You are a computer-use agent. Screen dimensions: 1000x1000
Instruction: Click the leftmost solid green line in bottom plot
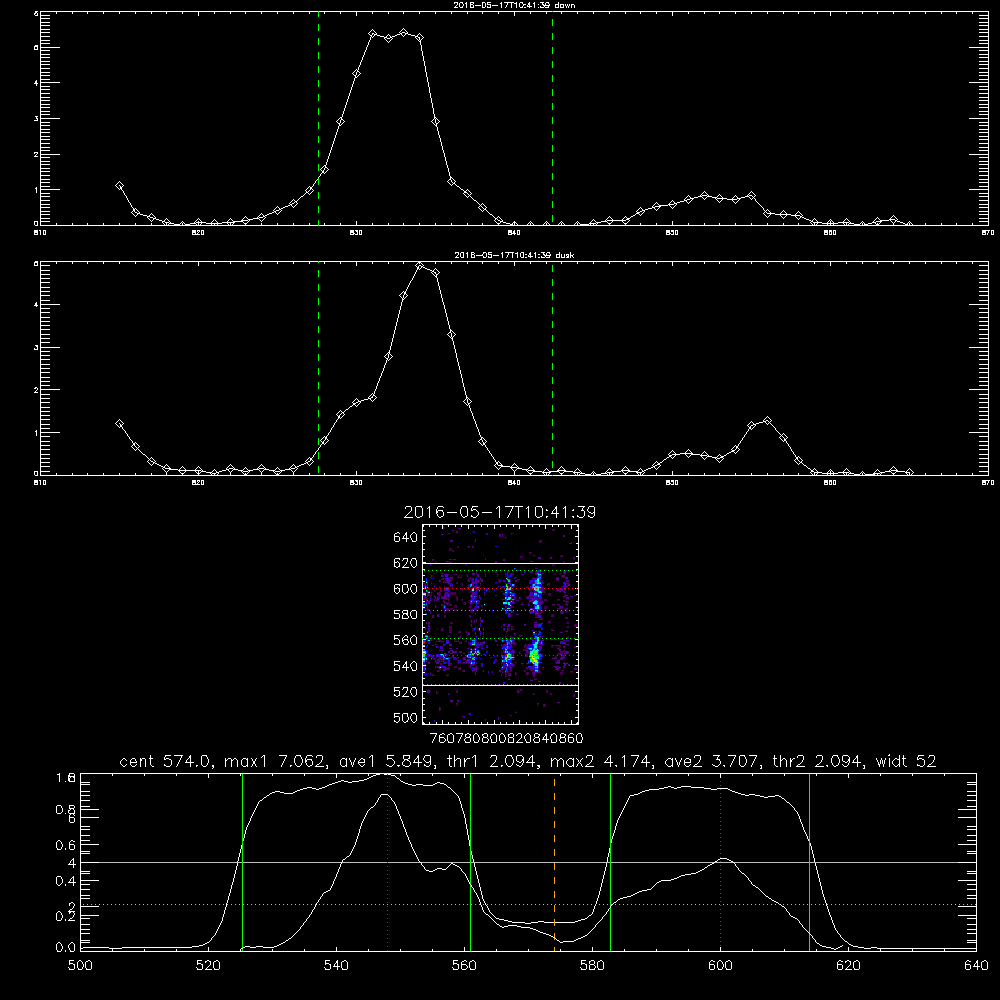click(x=242, y=861)
